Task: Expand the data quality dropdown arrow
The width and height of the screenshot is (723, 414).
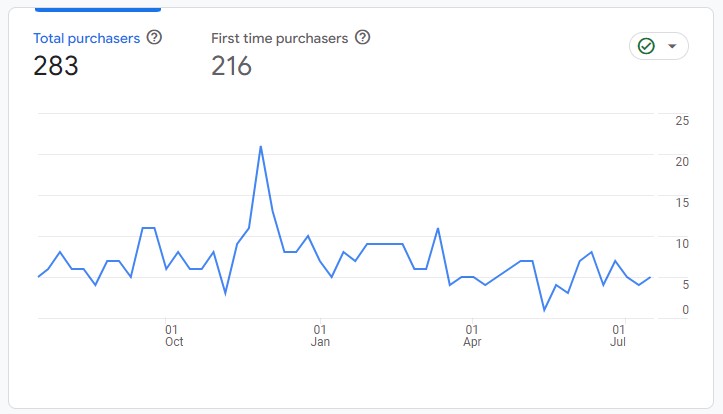Action: (x=672, y=46)
